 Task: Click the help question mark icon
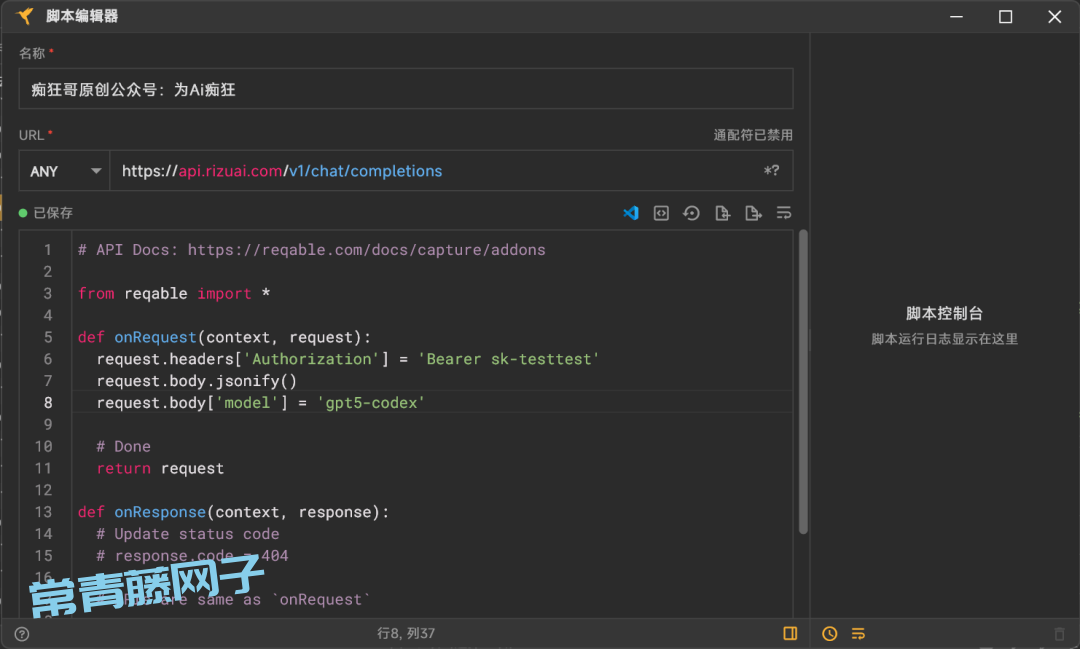pyautogui.click(x=22, y=633)
